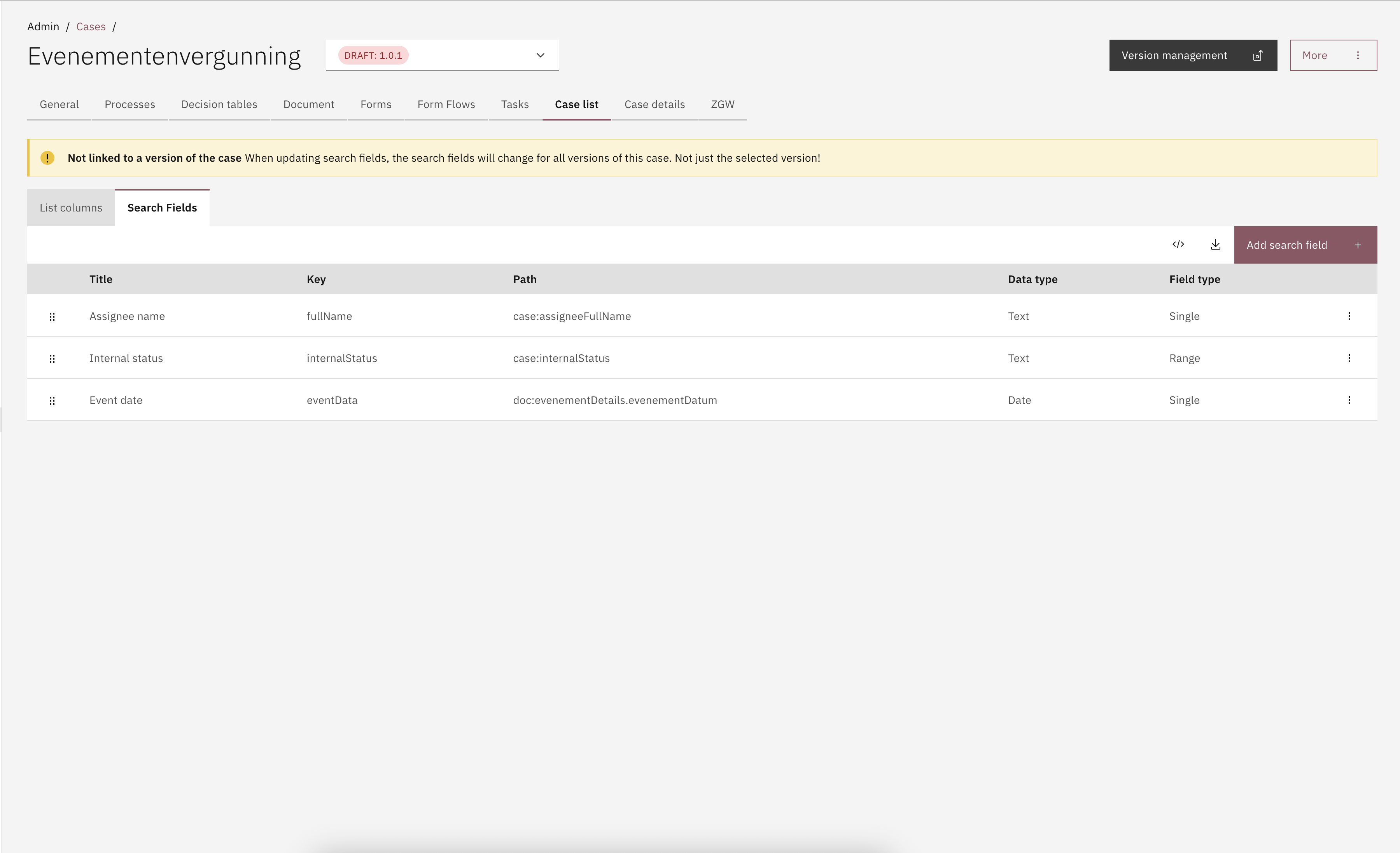Open the Decision tables tab
This screenshot has width=1400, height=853.
tap(219, 105)
